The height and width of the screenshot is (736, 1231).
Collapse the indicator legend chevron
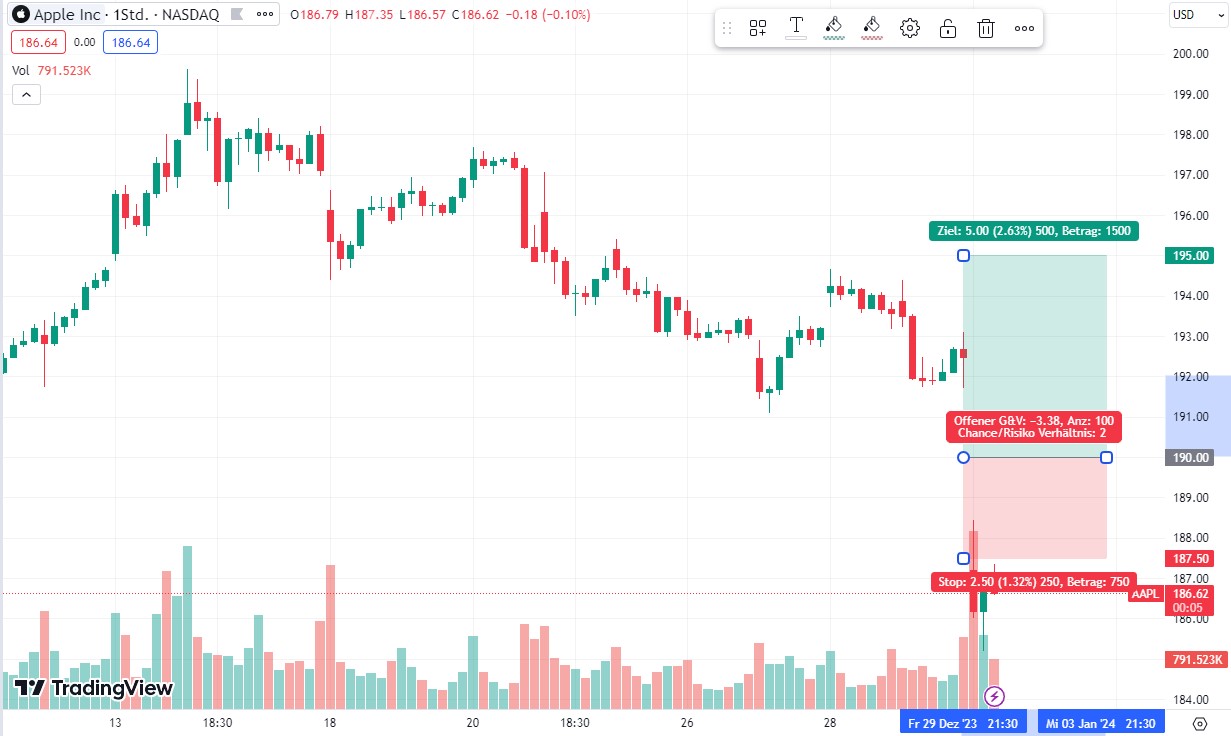pos(26,95)
